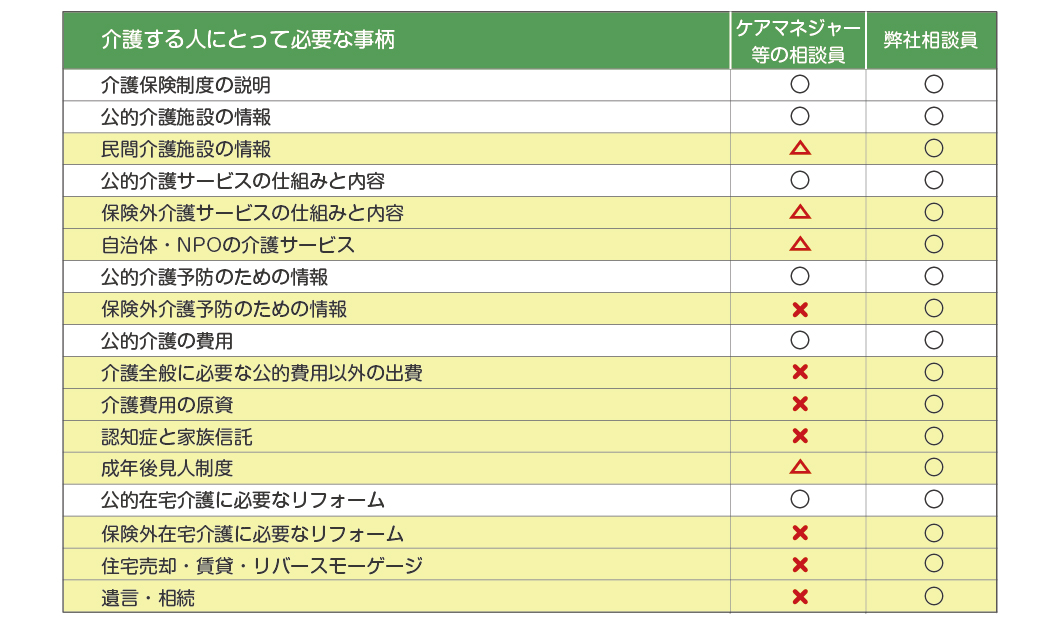The width and height of the screenshot is (1054, 625).
Task: Click the red triangle in 成年後見人制度 row
Action: coord(799,466)
